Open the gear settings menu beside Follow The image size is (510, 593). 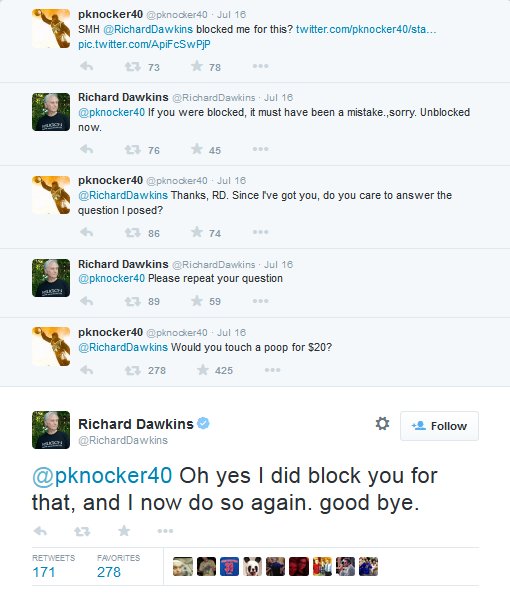[382, 424]
